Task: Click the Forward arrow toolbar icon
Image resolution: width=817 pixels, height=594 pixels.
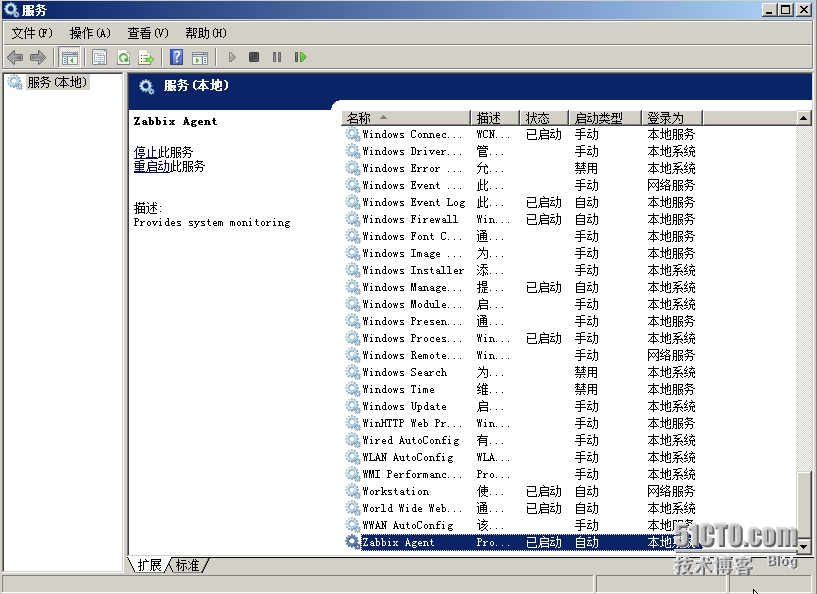Action: 38,57
